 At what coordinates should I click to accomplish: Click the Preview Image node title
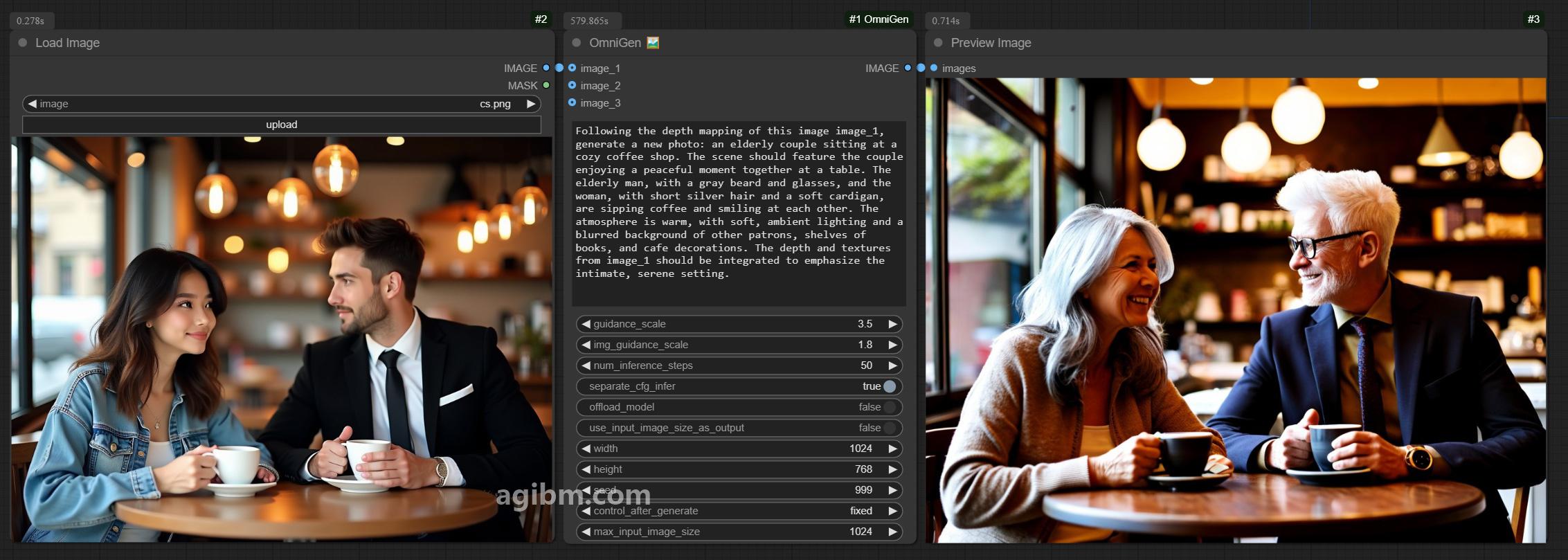click(x=991, y=43)
